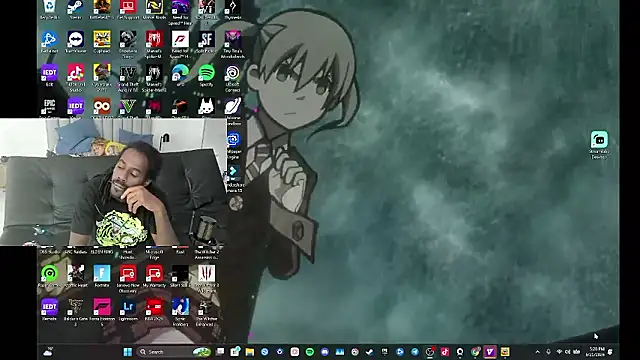Viewport: 640px width, 360px height.
Task: Launch TeamViewer from the desktop
Action: [x=76, y=42]
